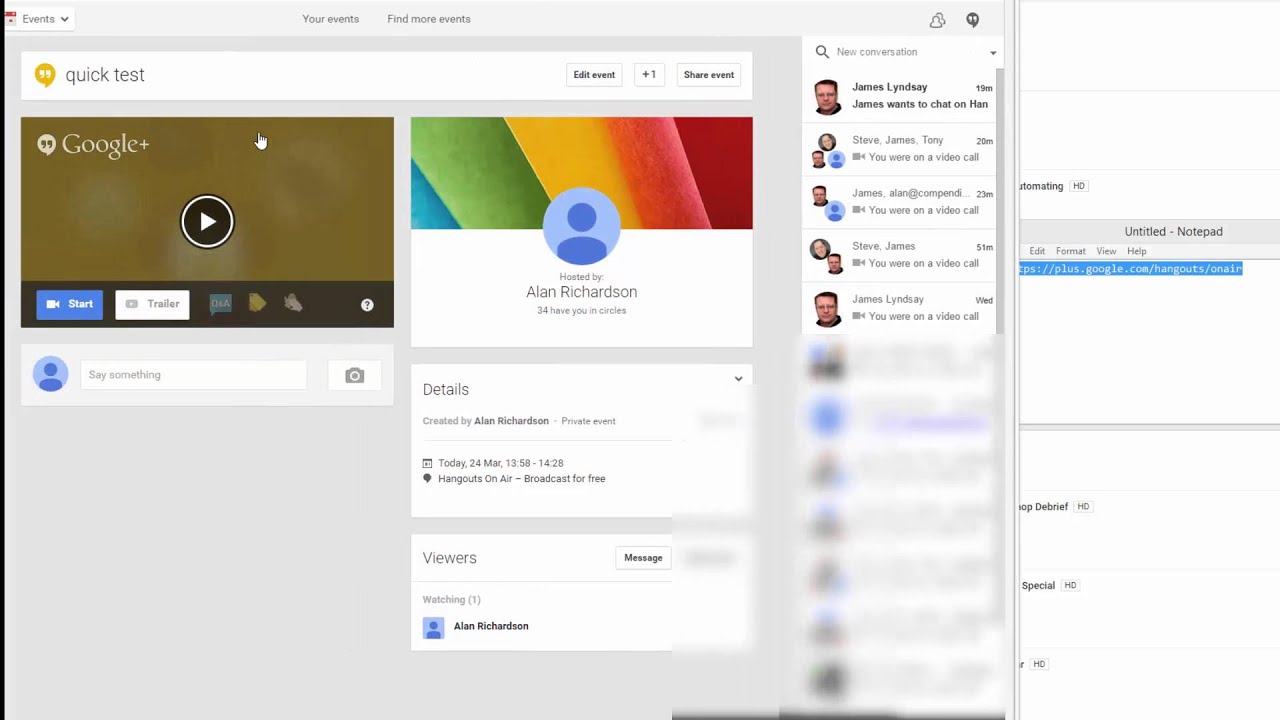This screenshot has height=720, width=1280.
Task: Click James Lyndsay avatar in 19m conversation
Action: coord(827,97)
